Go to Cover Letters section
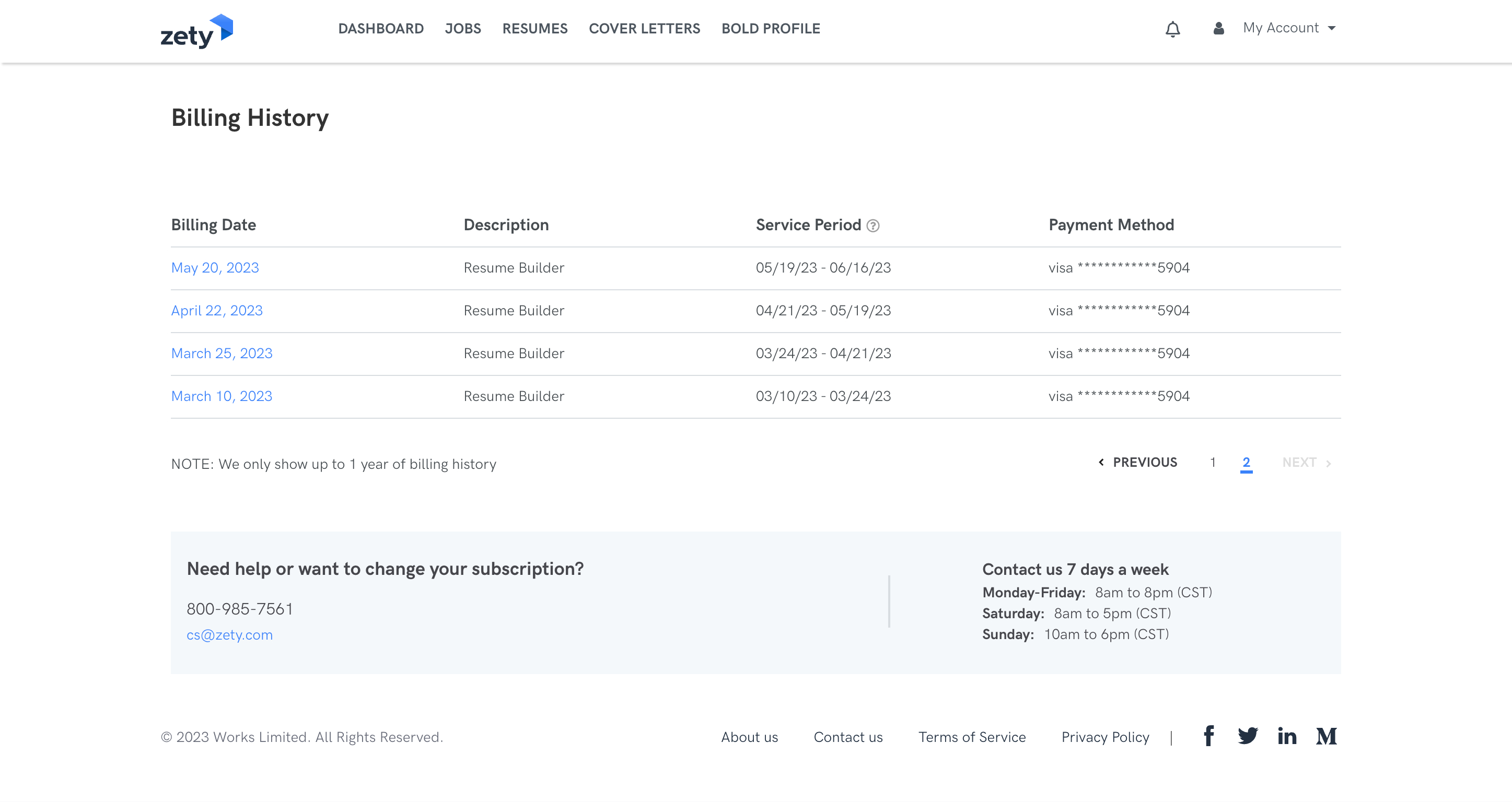The width and height of the screenshot is (1512, 802). pyautogui.click(x=644, y=28)
